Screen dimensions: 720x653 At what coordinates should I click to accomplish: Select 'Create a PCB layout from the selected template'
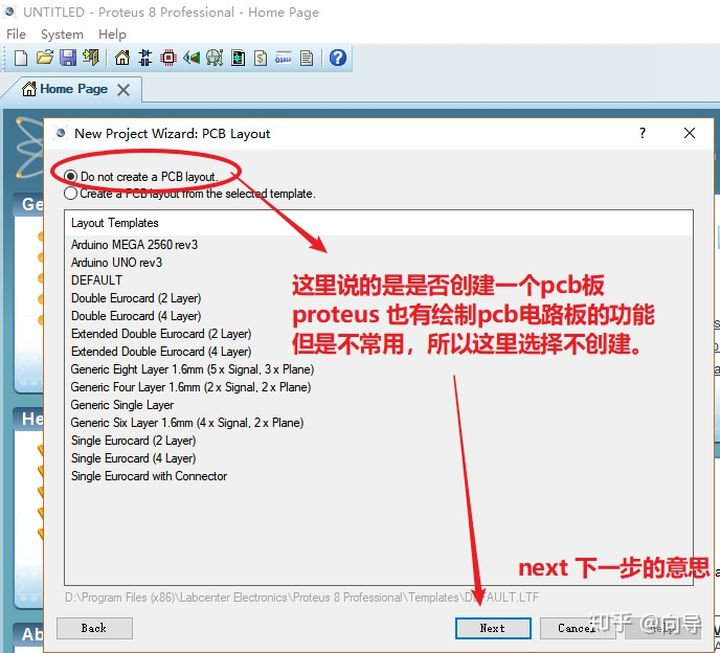coord(190,193)
